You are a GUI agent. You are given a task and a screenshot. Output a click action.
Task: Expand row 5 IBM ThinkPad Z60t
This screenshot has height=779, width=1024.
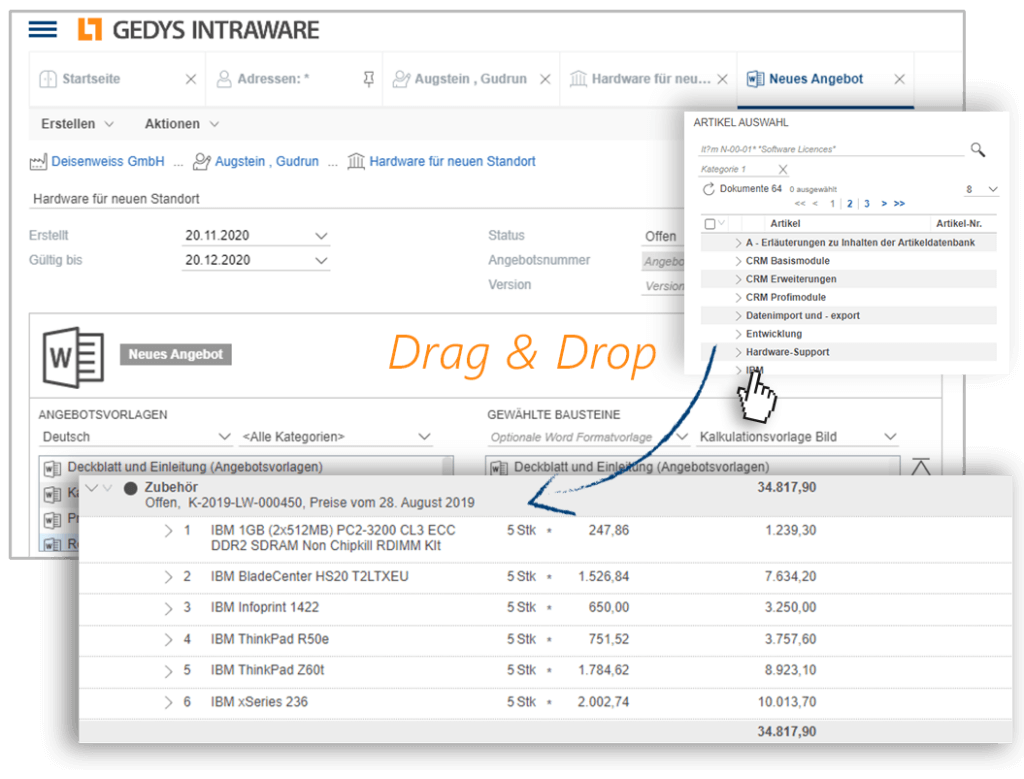(168, 671)
